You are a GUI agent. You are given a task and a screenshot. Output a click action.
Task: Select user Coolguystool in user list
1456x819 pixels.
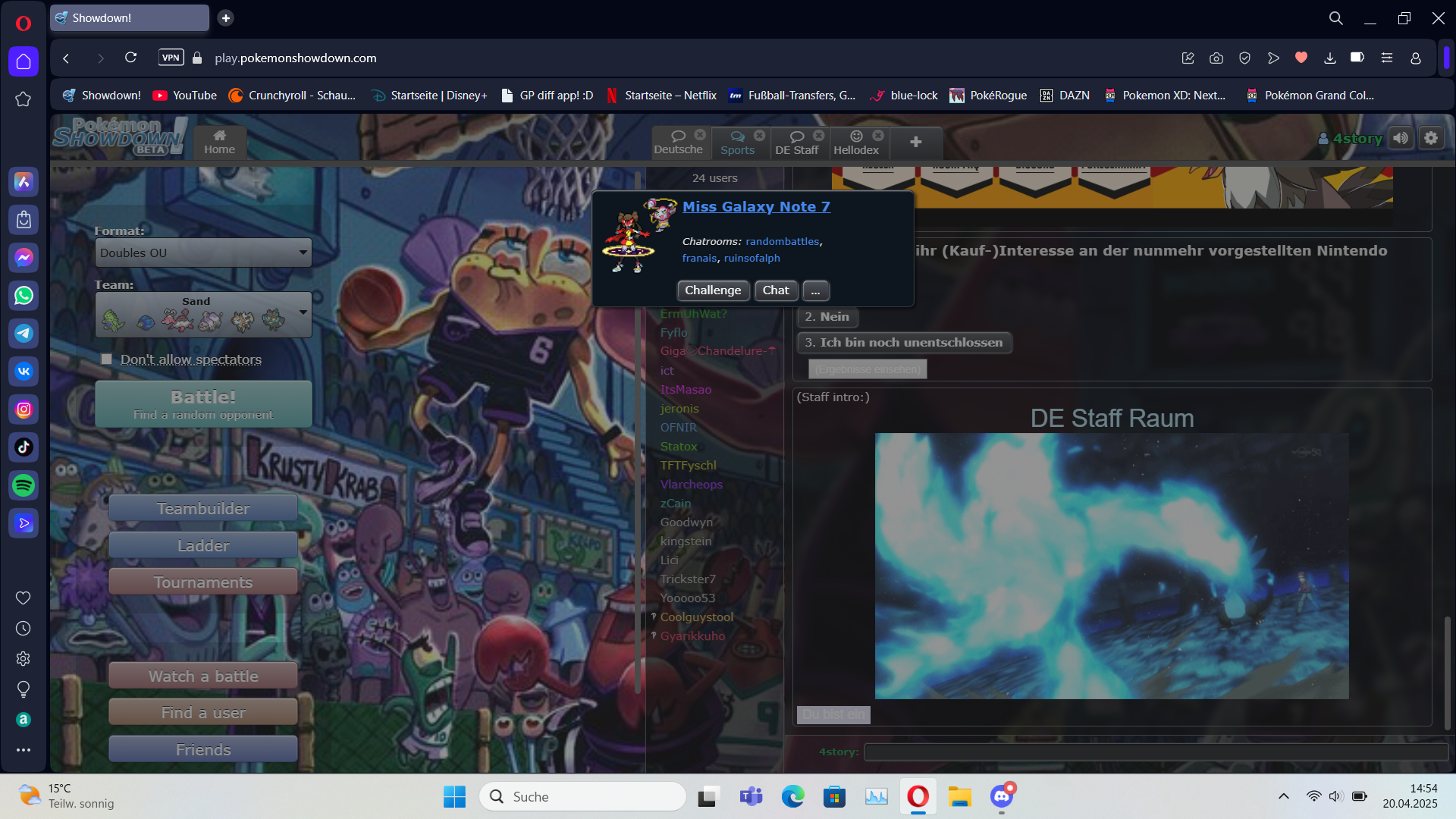(696, 617)
